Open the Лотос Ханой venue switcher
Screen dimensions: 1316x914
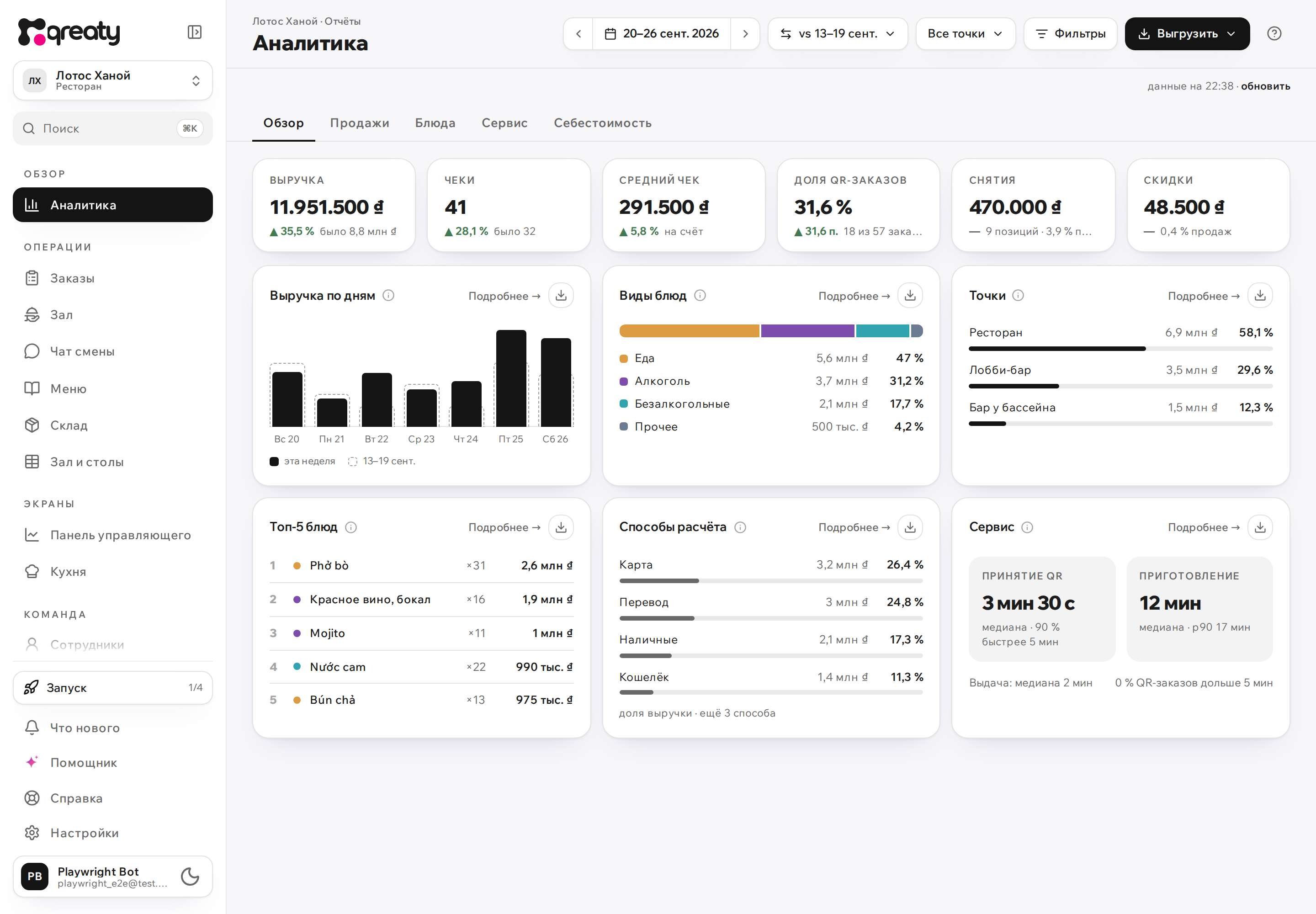click(113, 81)
